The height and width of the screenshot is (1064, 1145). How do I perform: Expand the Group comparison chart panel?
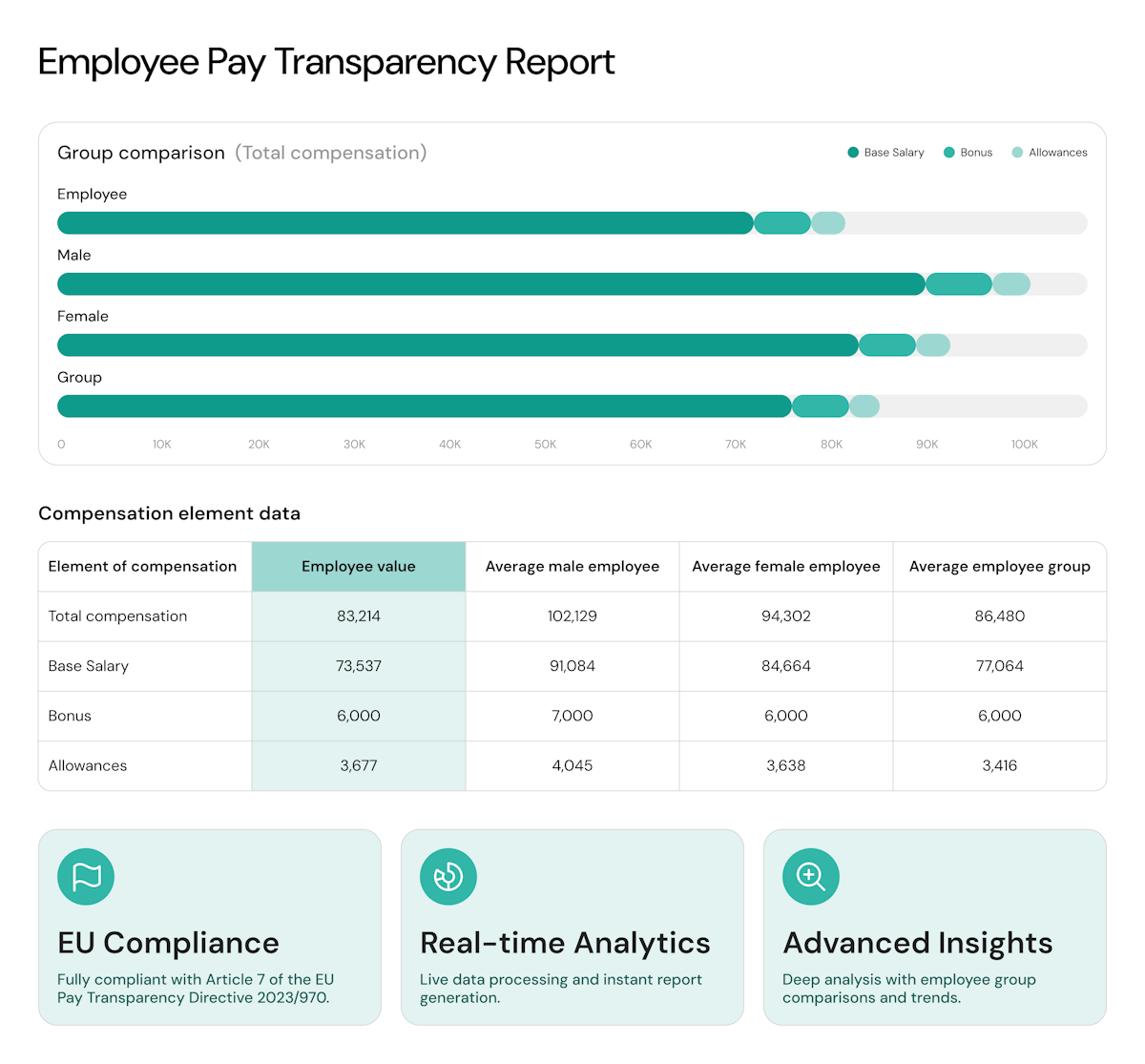(141, 152)
